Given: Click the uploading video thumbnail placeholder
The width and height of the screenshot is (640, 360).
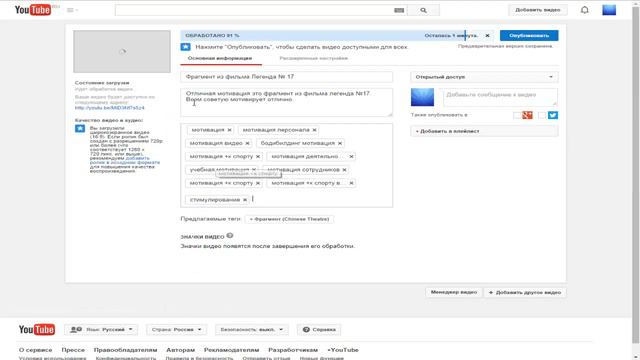Looking at the screenshot, I should (x=122, y=51).
